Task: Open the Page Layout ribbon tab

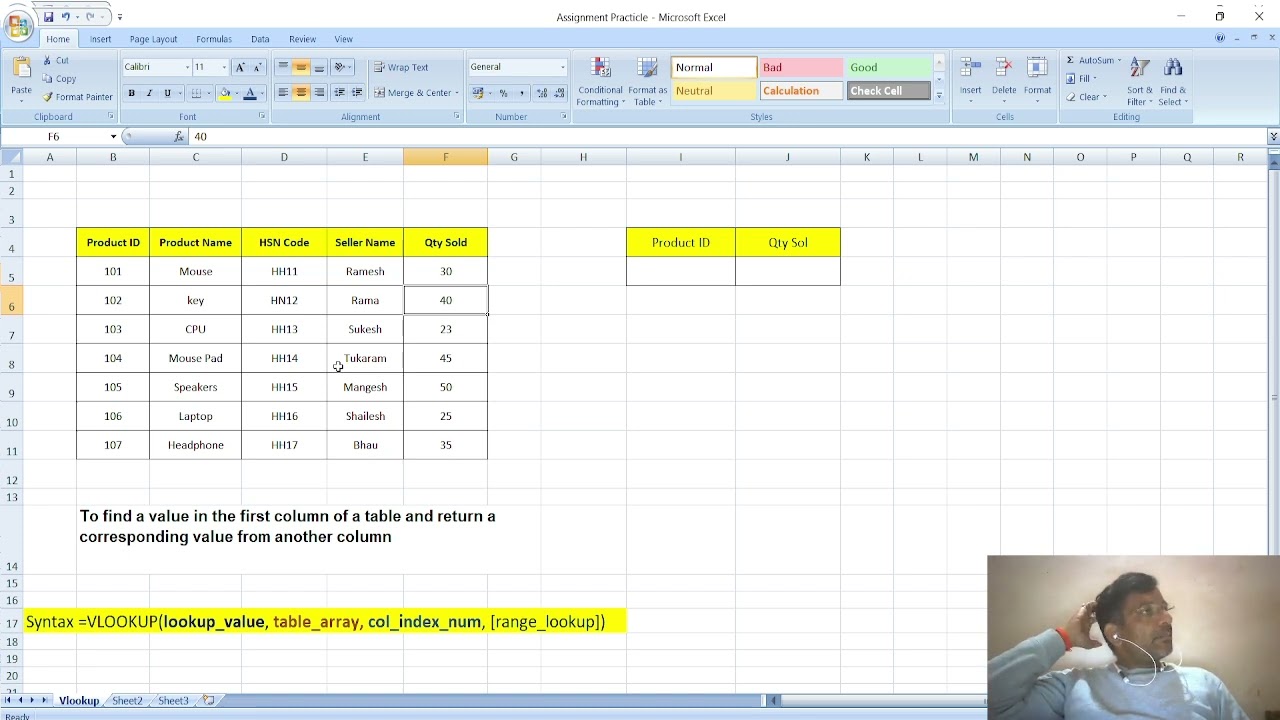Action: pos(153,39)
